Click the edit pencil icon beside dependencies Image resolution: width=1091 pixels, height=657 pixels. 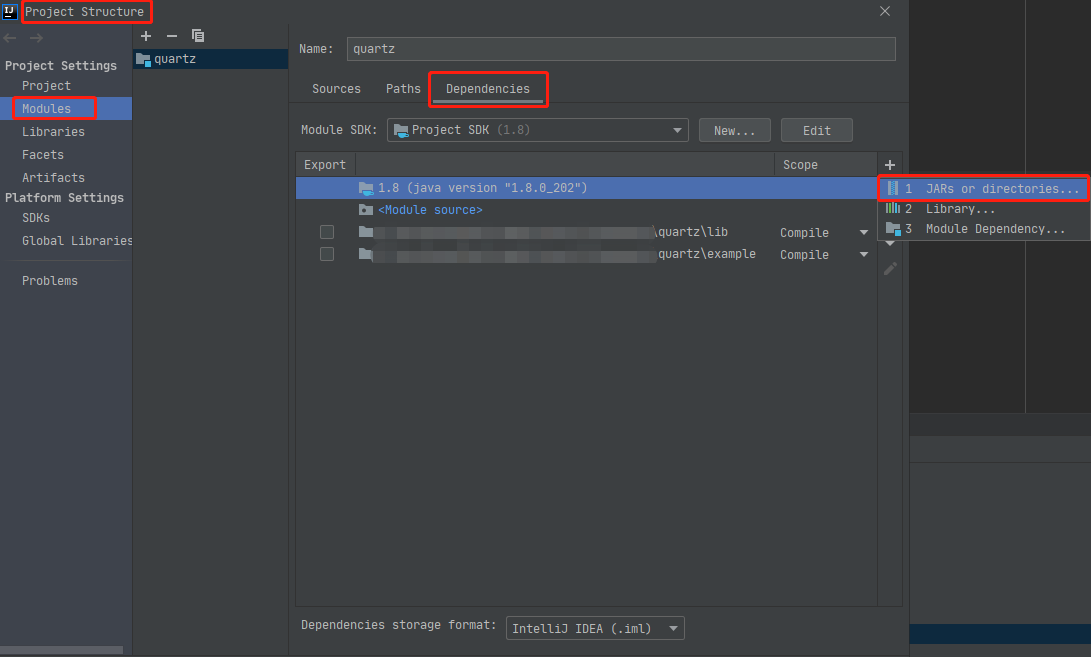tap(890, 269)
